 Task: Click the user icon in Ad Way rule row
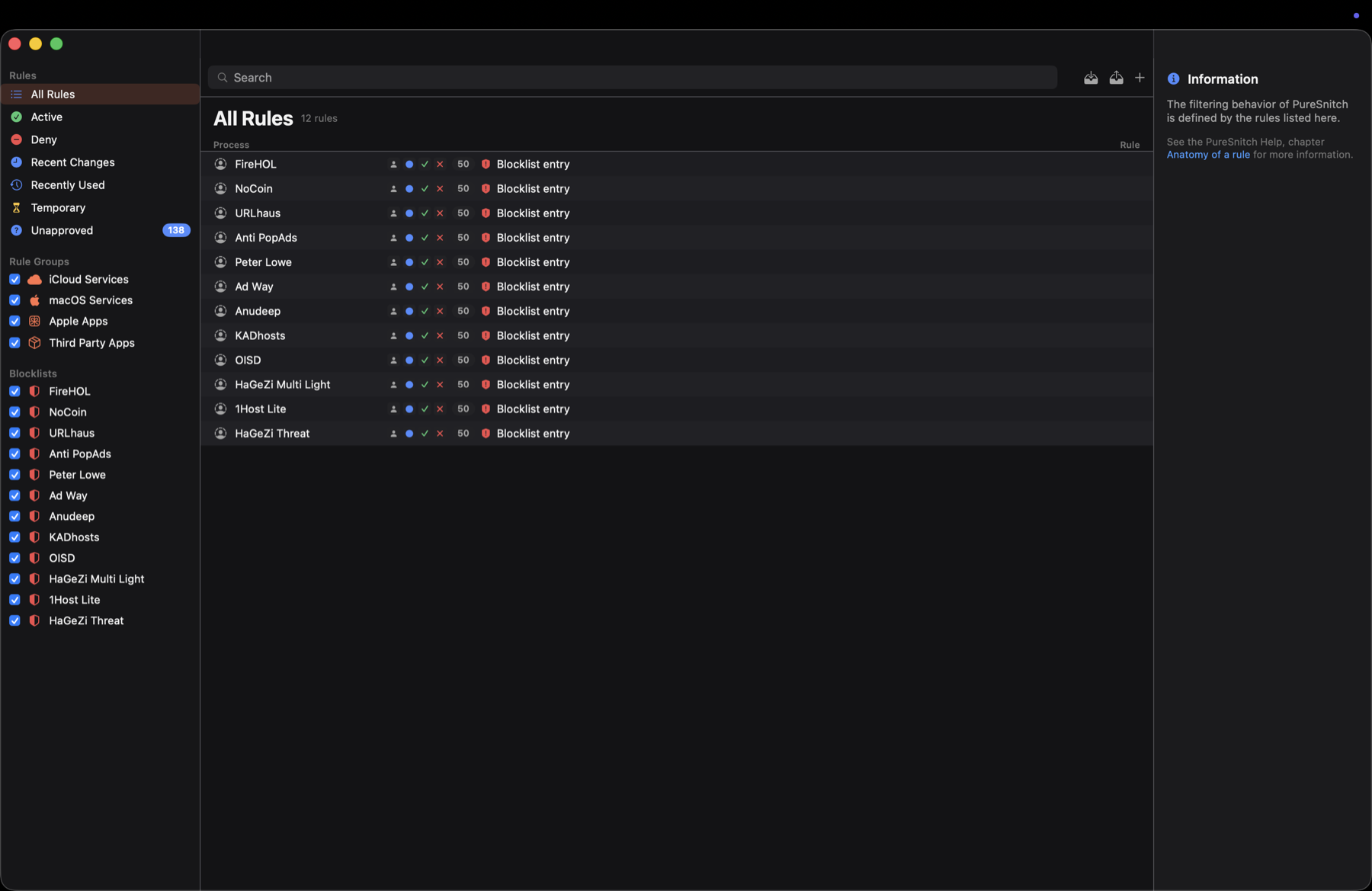tap(393, 287)
